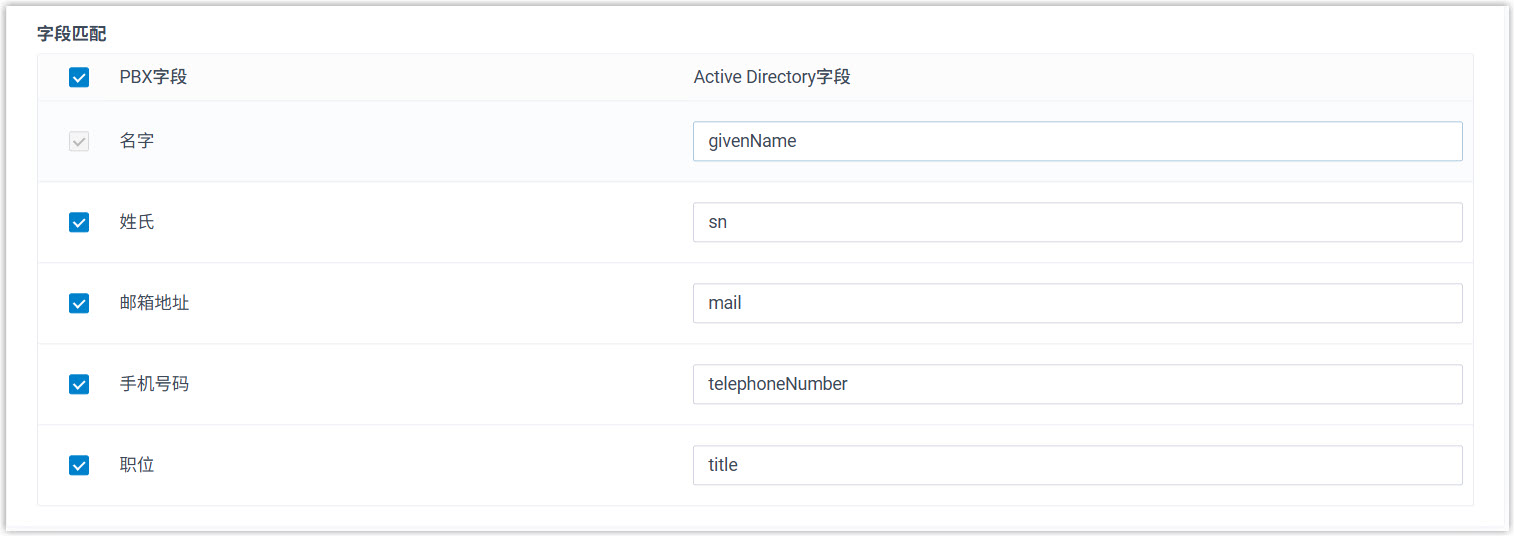Disable the 邮箱地址 field checkbox

click(79, 303)
